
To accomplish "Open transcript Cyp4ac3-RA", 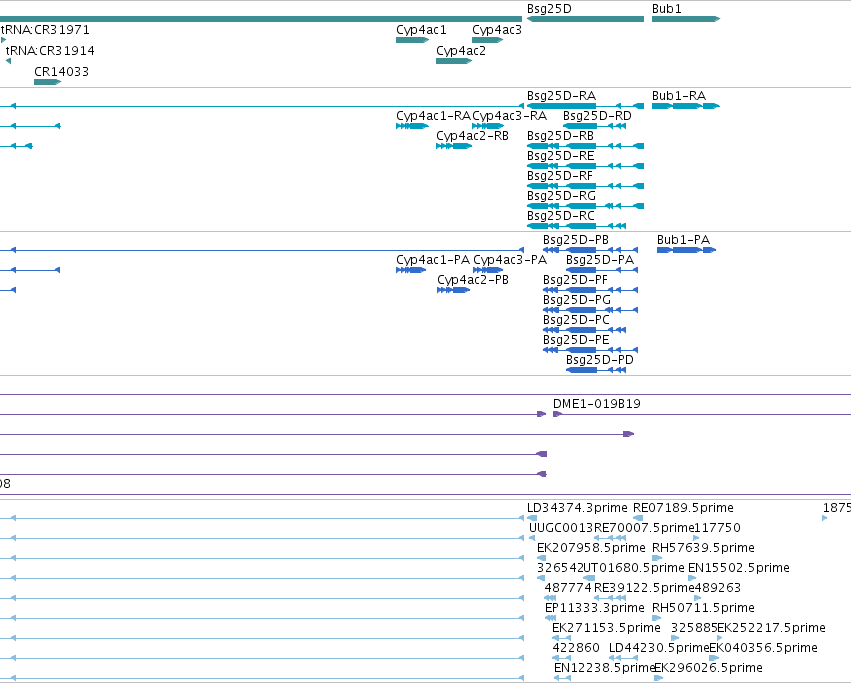I will click(510, 116).
